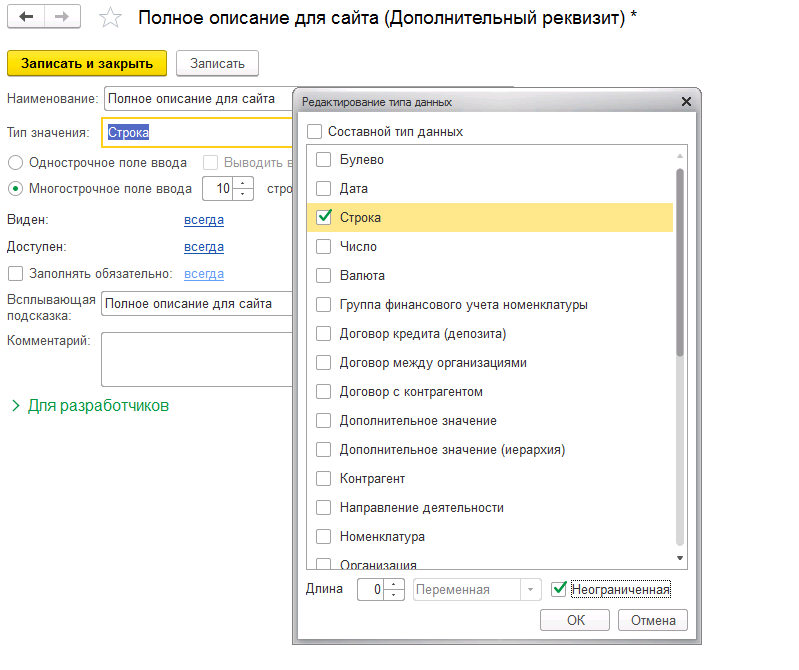Toggle the Выводить checkbox
The width and height of the screenshot is (799, 670).
click(210, 163)
